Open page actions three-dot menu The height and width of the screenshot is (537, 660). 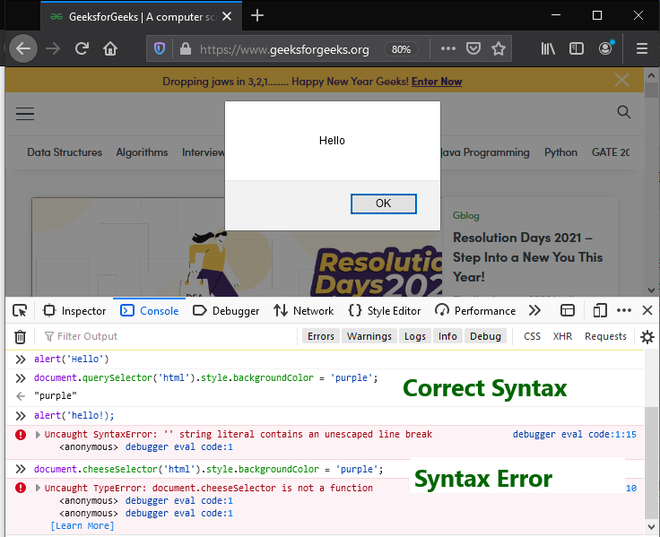pos(448,49)
